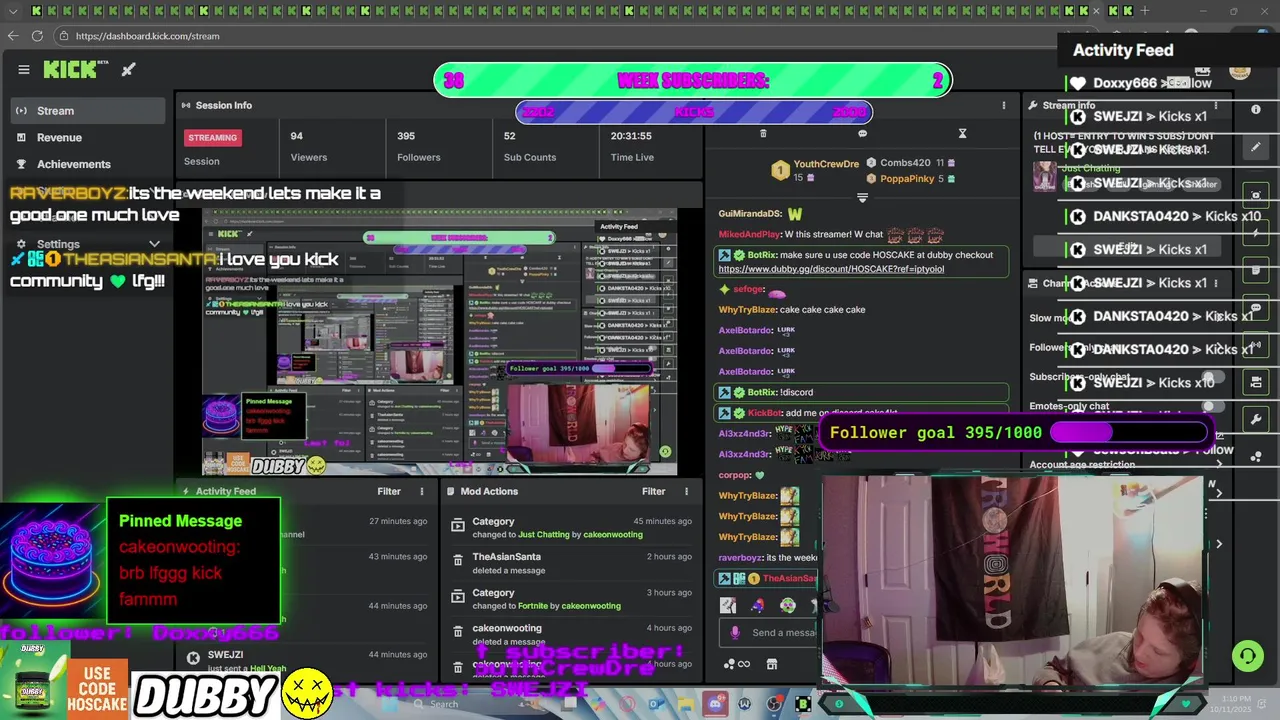This screenshot has width=1280, height=720.
Task: Click the Just Chatting category change row
Action: [x=570, y=528]
